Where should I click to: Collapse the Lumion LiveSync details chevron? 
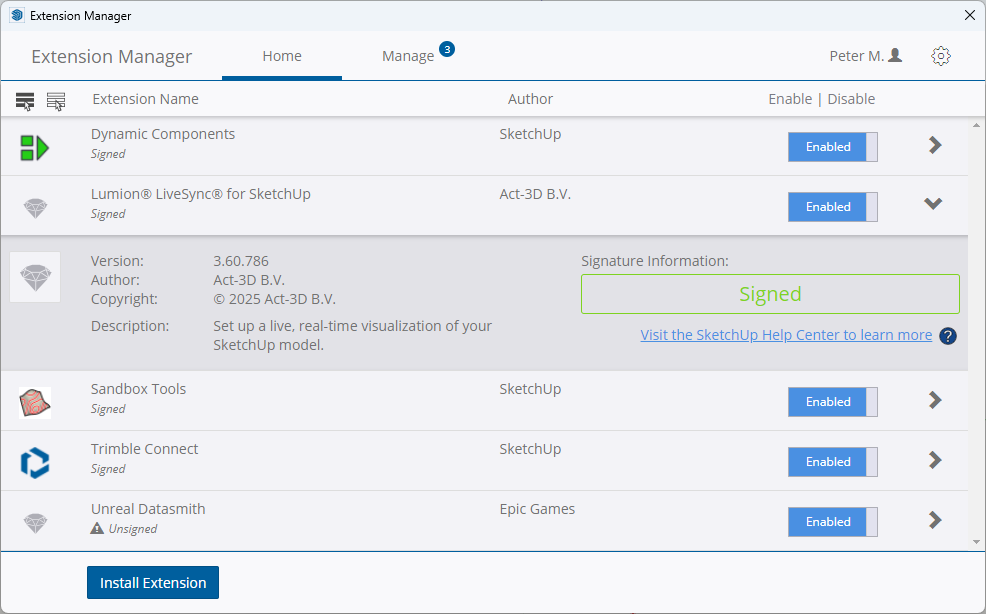click(x=933, y=204)
